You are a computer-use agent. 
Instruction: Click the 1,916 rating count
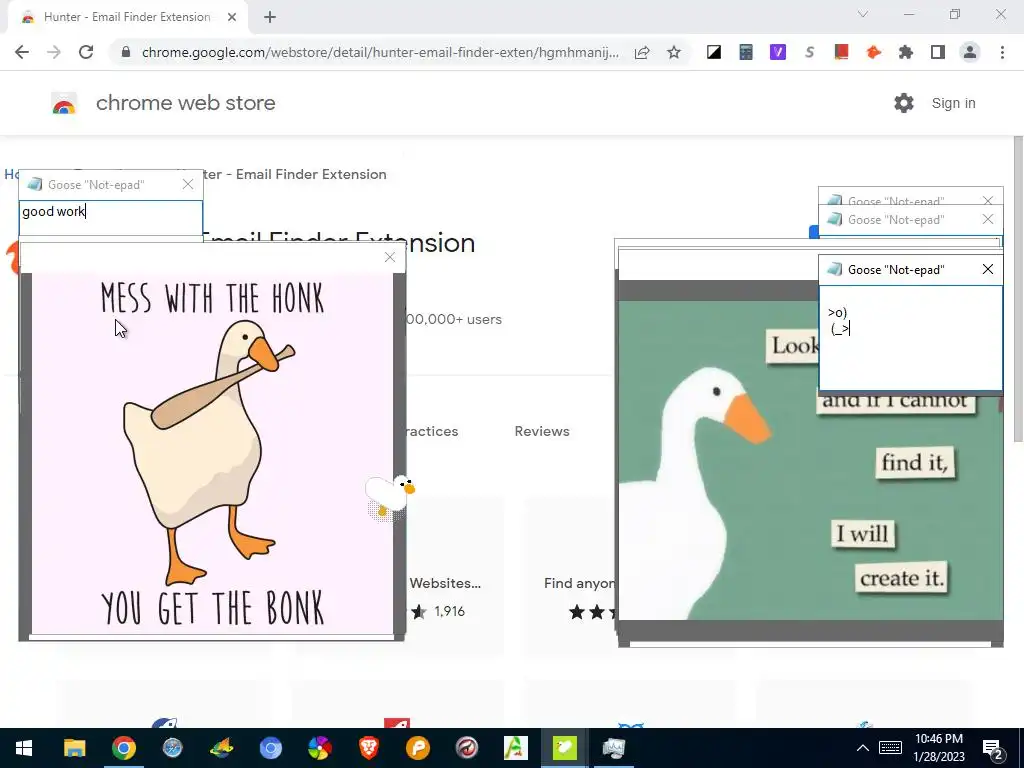[x=449, y=611]
